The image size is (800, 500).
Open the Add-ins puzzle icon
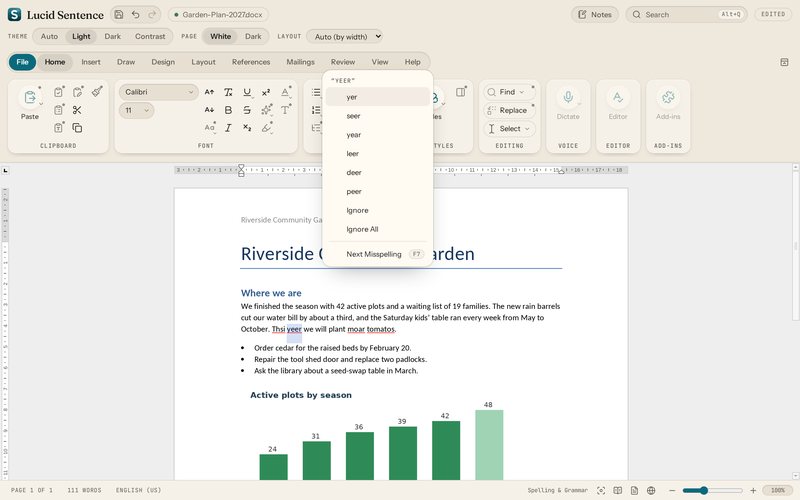668,97
